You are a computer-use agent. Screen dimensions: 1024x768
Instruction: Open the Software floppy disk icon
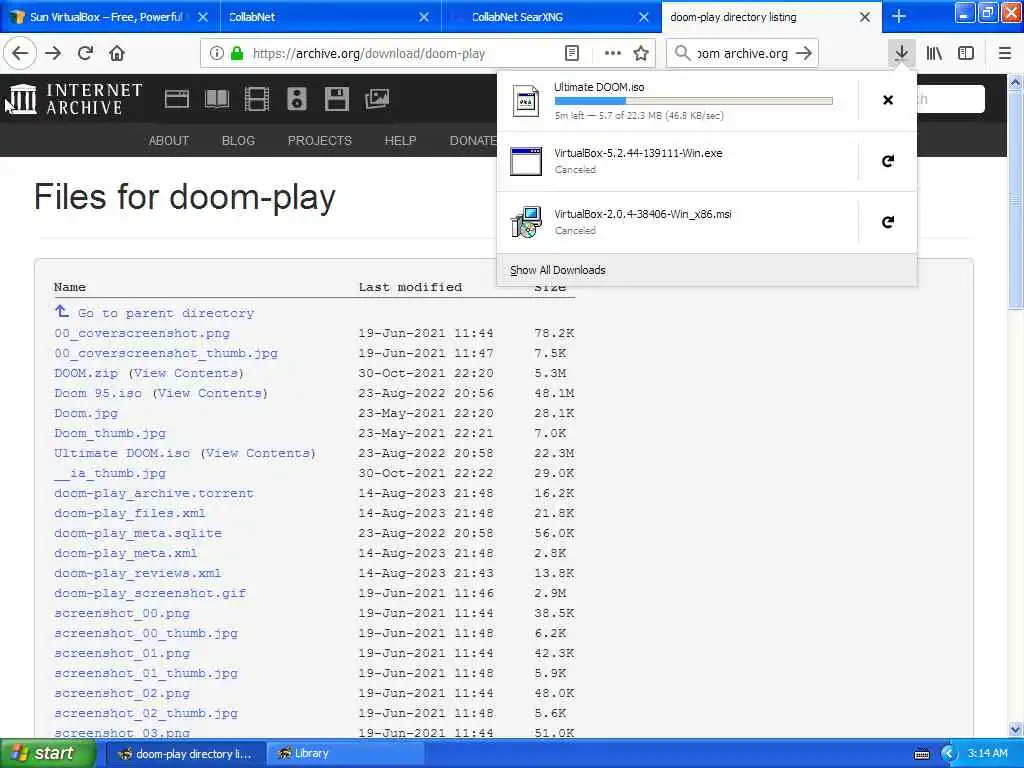336,99
